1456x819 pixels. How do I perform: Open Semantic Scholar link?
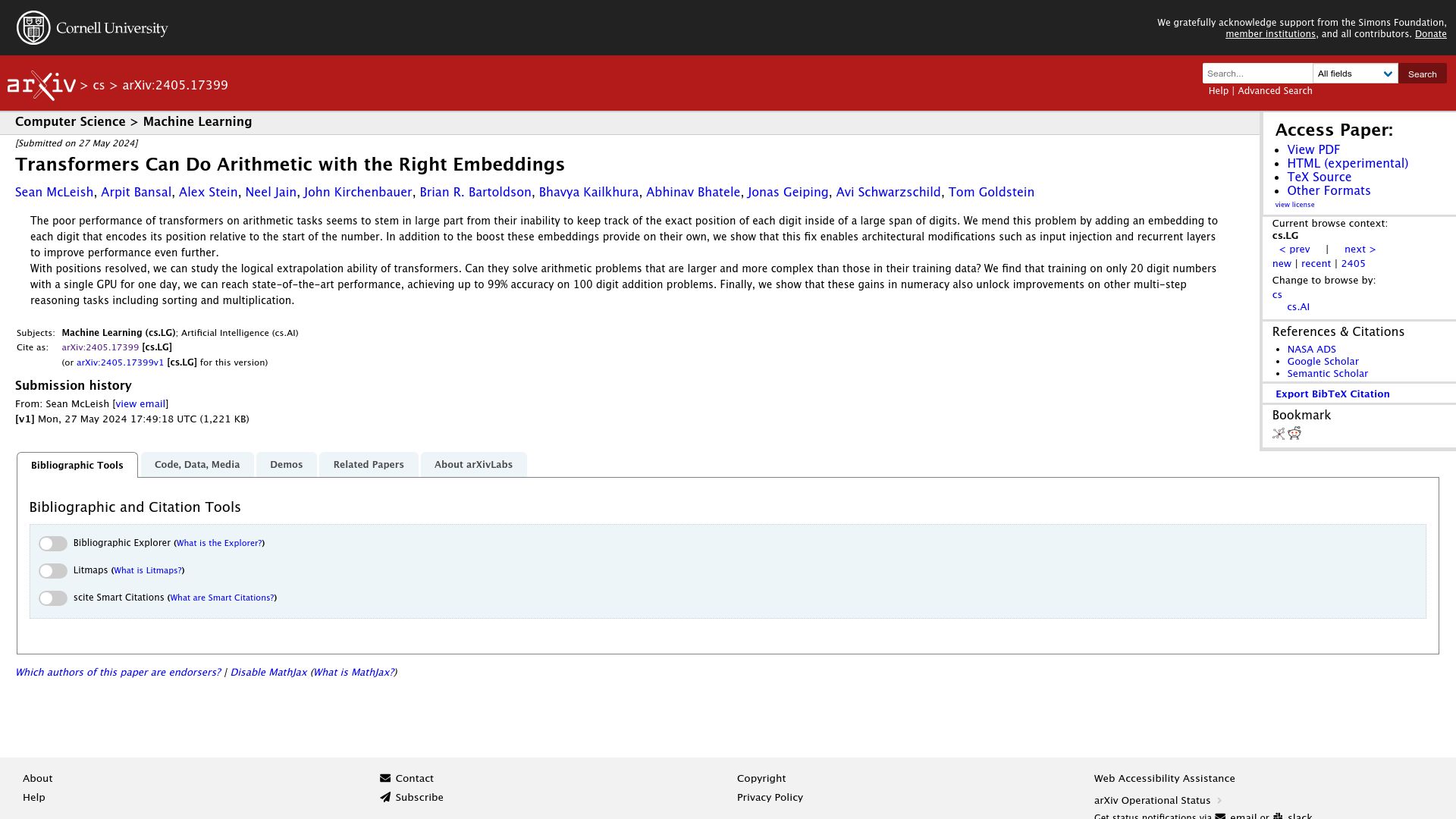(x=1327, y=374)
